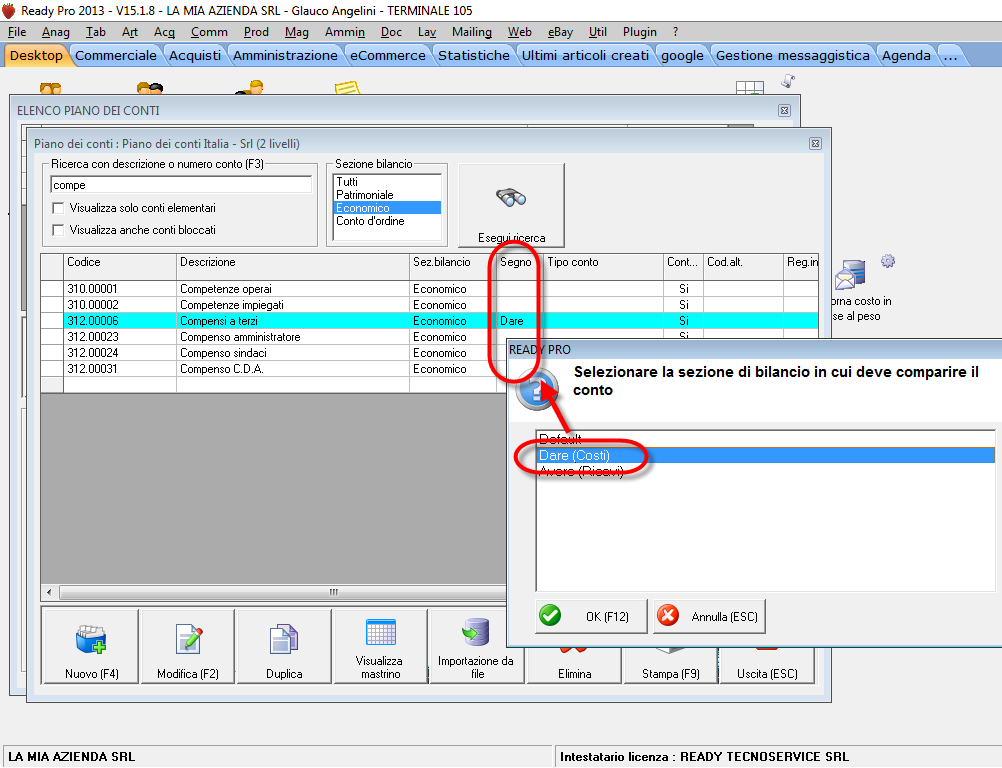Switch to the eCommerce tab
Viewport: 1002px width, 768px height.
pos(387,56)
